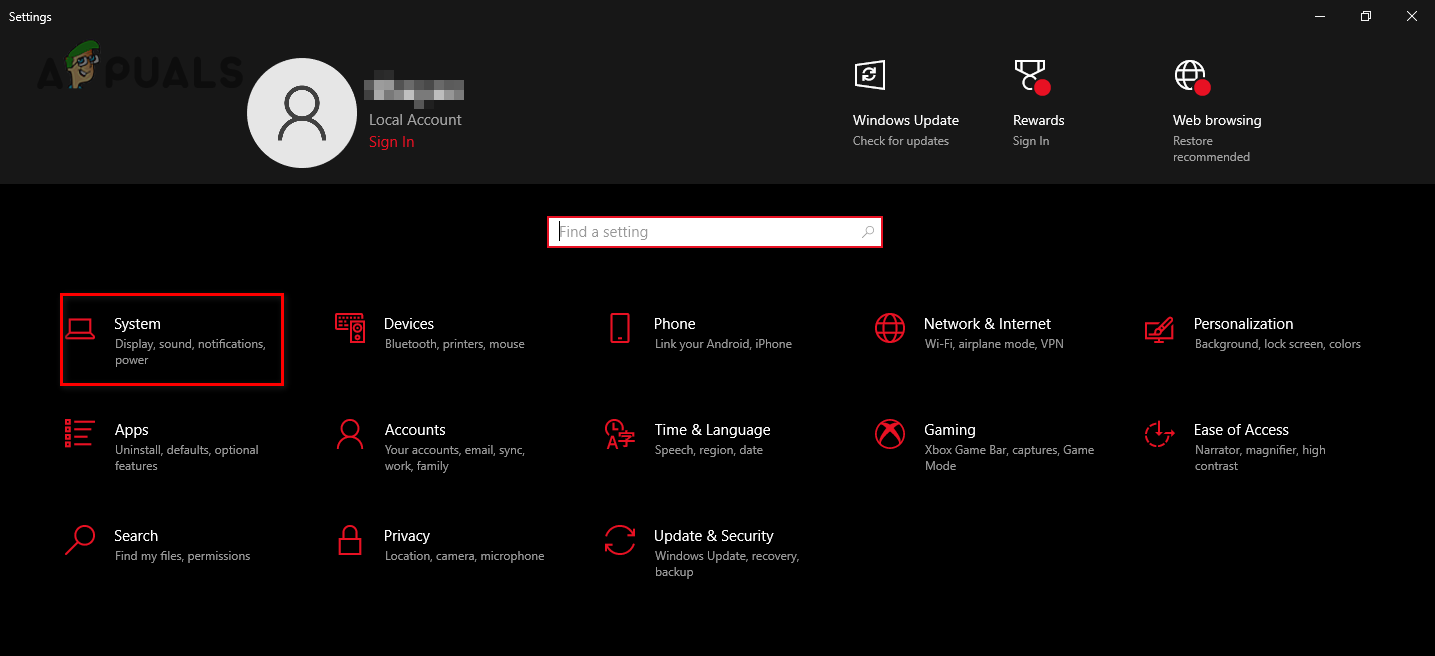Click the Web browsing globe icon
Screen dimensions: 1435x656
pos(1190,76)
